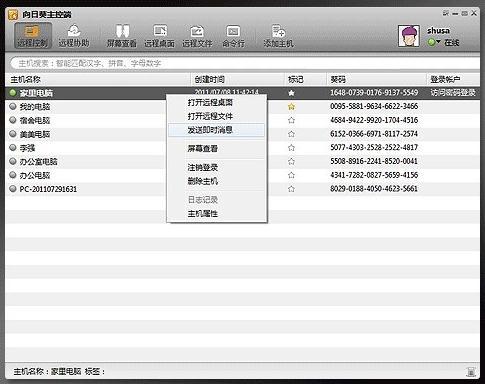Click the offline status dot of 办公电脑
The height and width of the screenshot is (384, 485).
coord(13,175)
